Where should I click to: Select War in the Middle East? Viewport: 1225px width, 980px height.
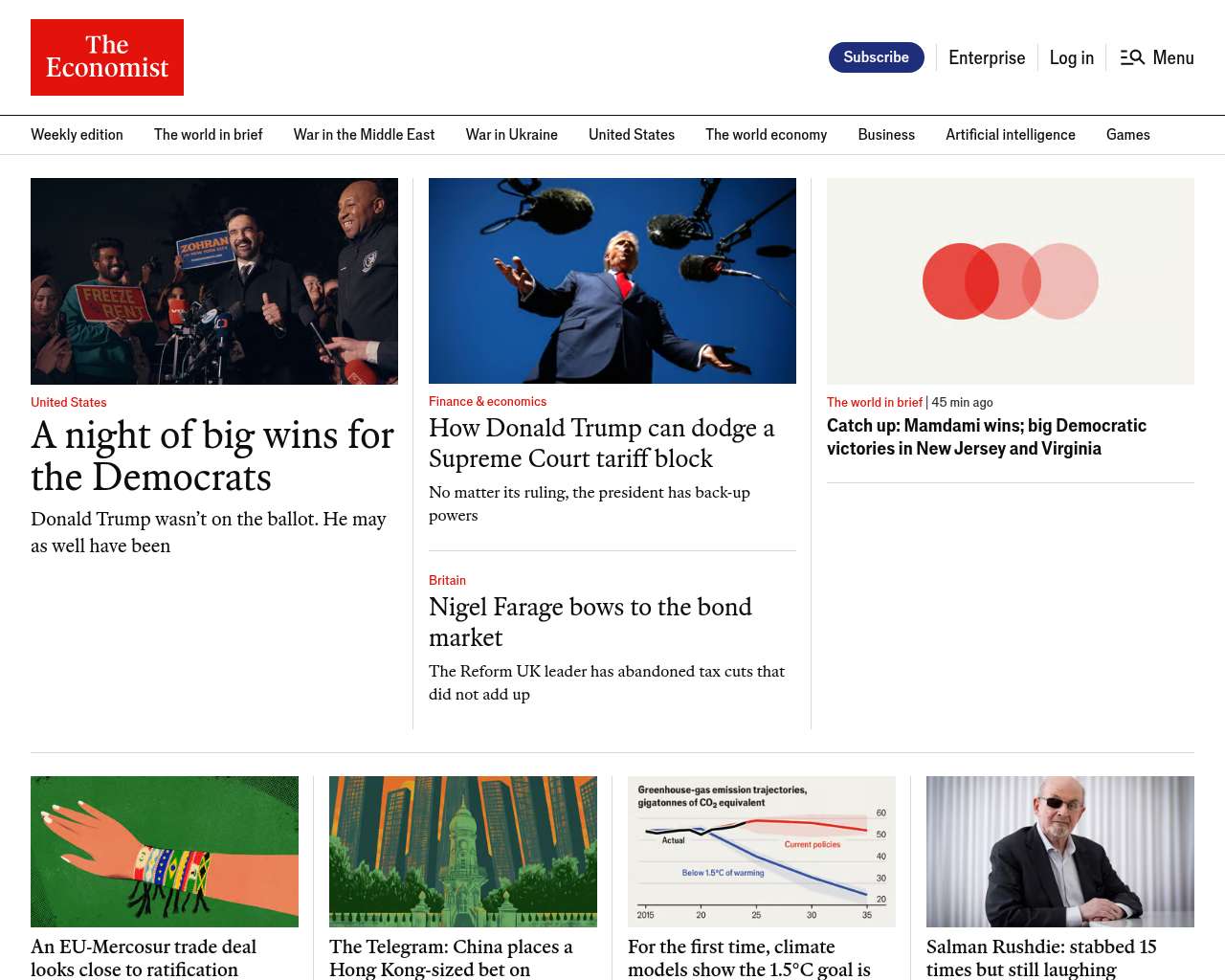[364, 135]
